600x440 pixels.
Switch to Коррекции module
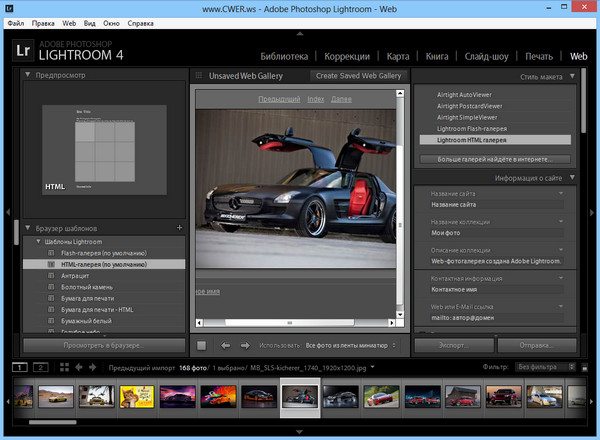[347, 56]
